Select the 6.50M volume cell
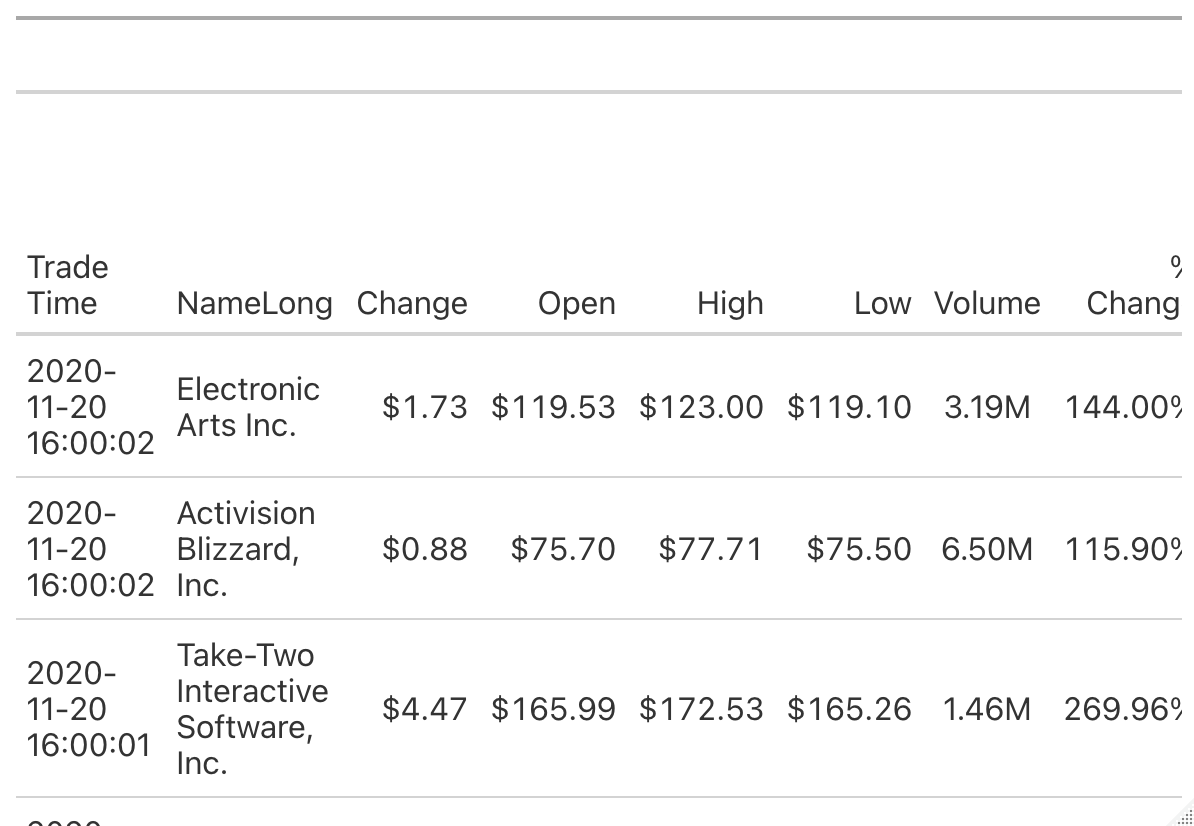This screenshot has width=1194, height=826. pos(987,549)
